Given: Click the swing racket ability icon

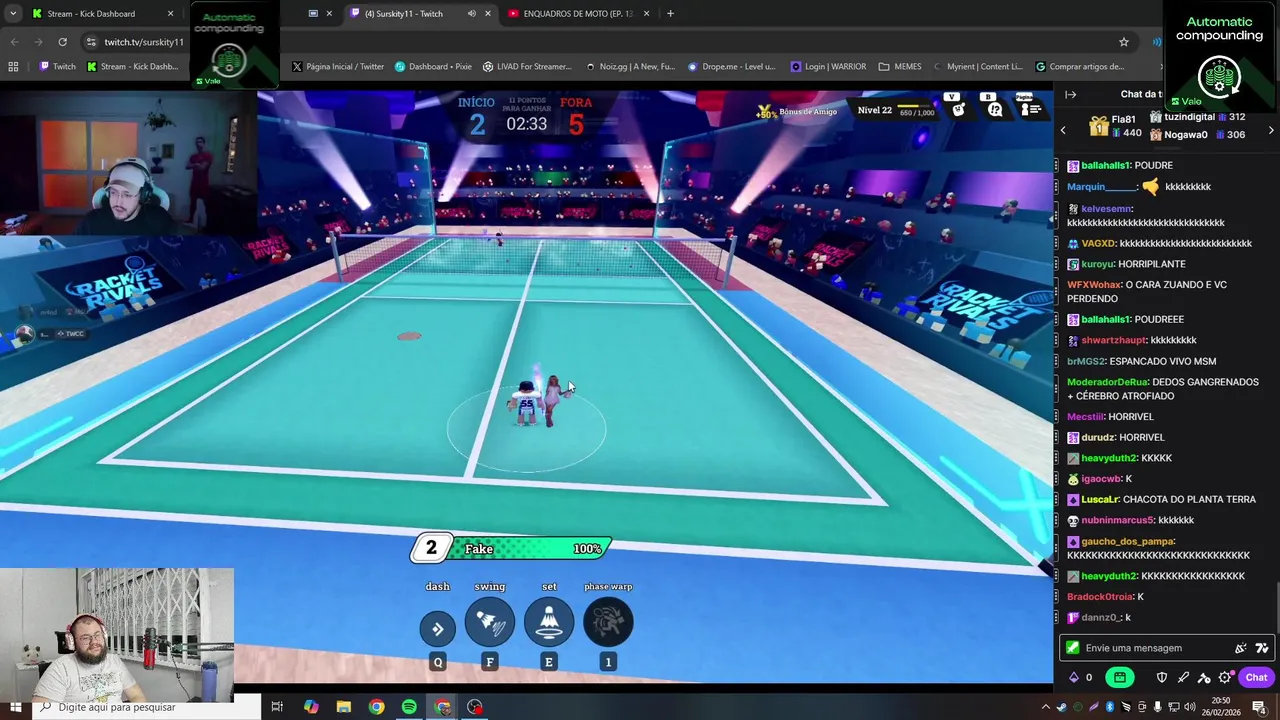Looking at the screenshot, I should pyautogui.click(x=490, y=623).
